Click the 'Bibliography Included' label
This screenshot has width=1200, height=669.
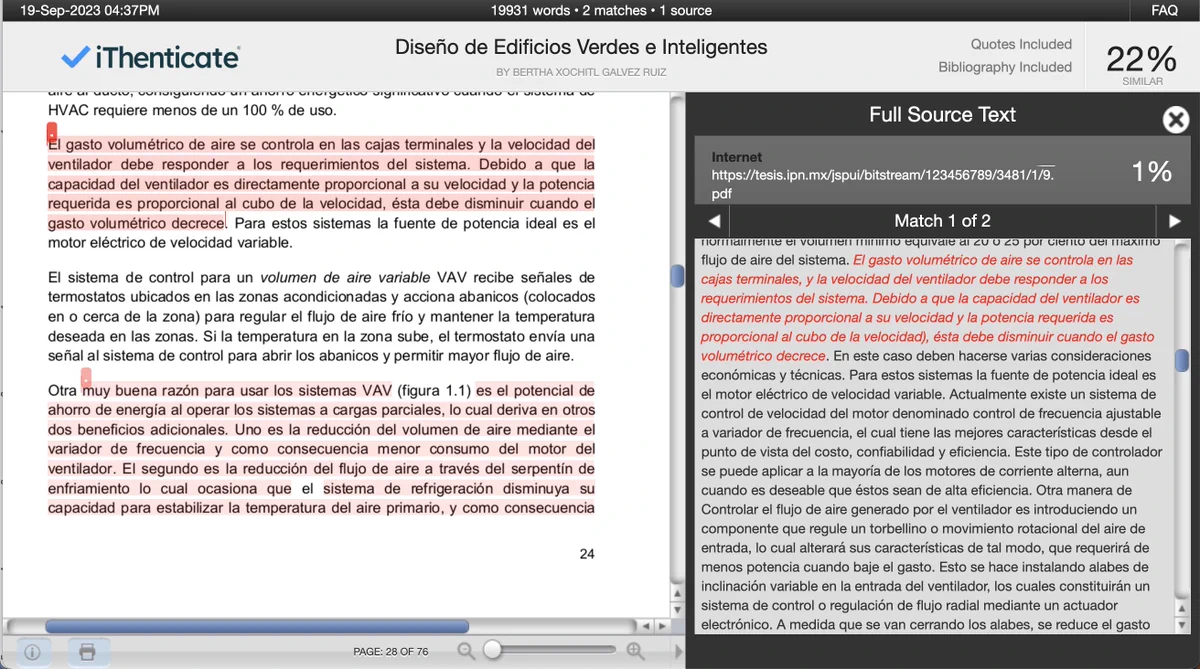pos(1005,67)
